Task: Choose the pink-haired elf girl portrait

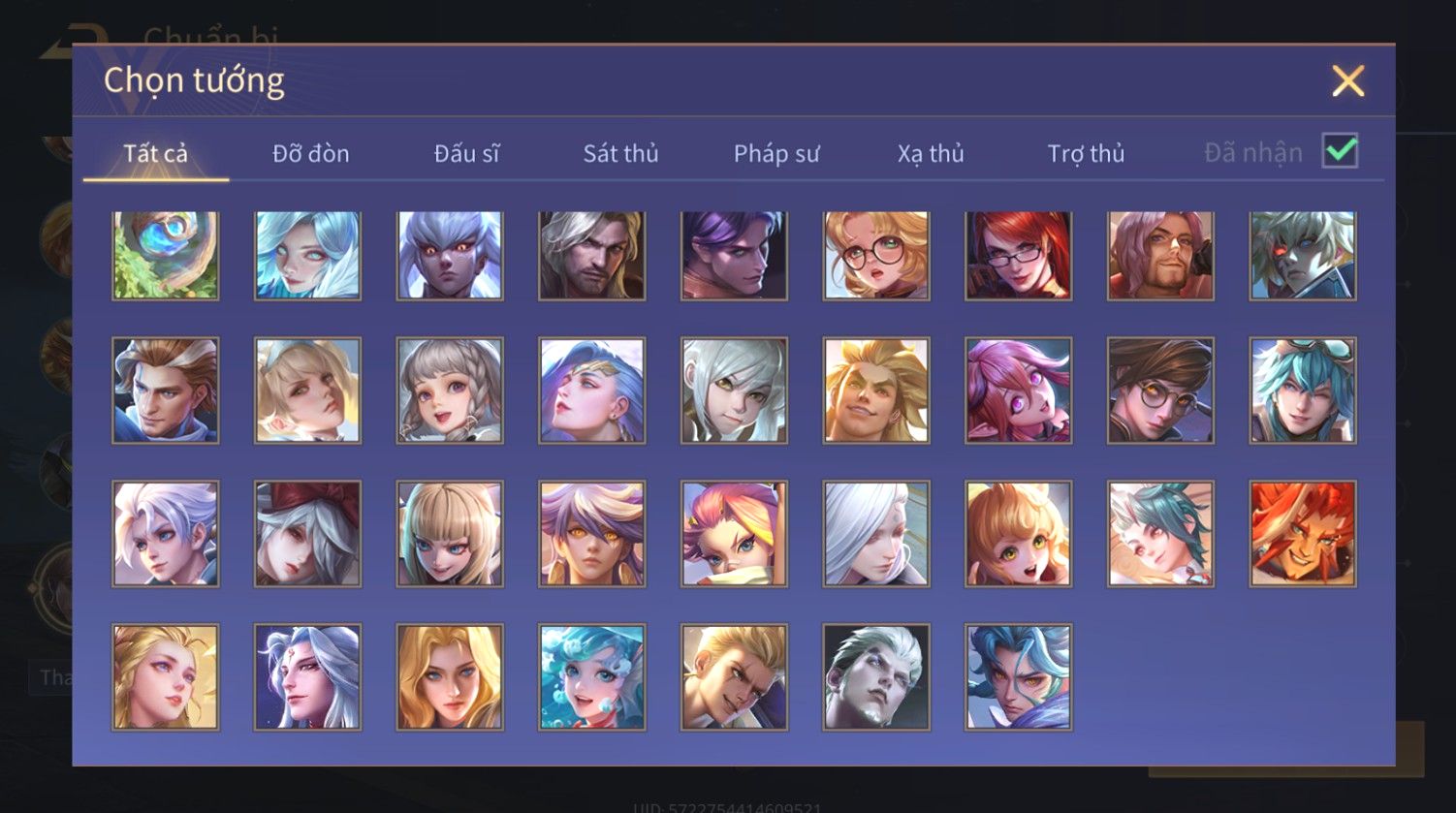Action: [x=1019, y=391]
